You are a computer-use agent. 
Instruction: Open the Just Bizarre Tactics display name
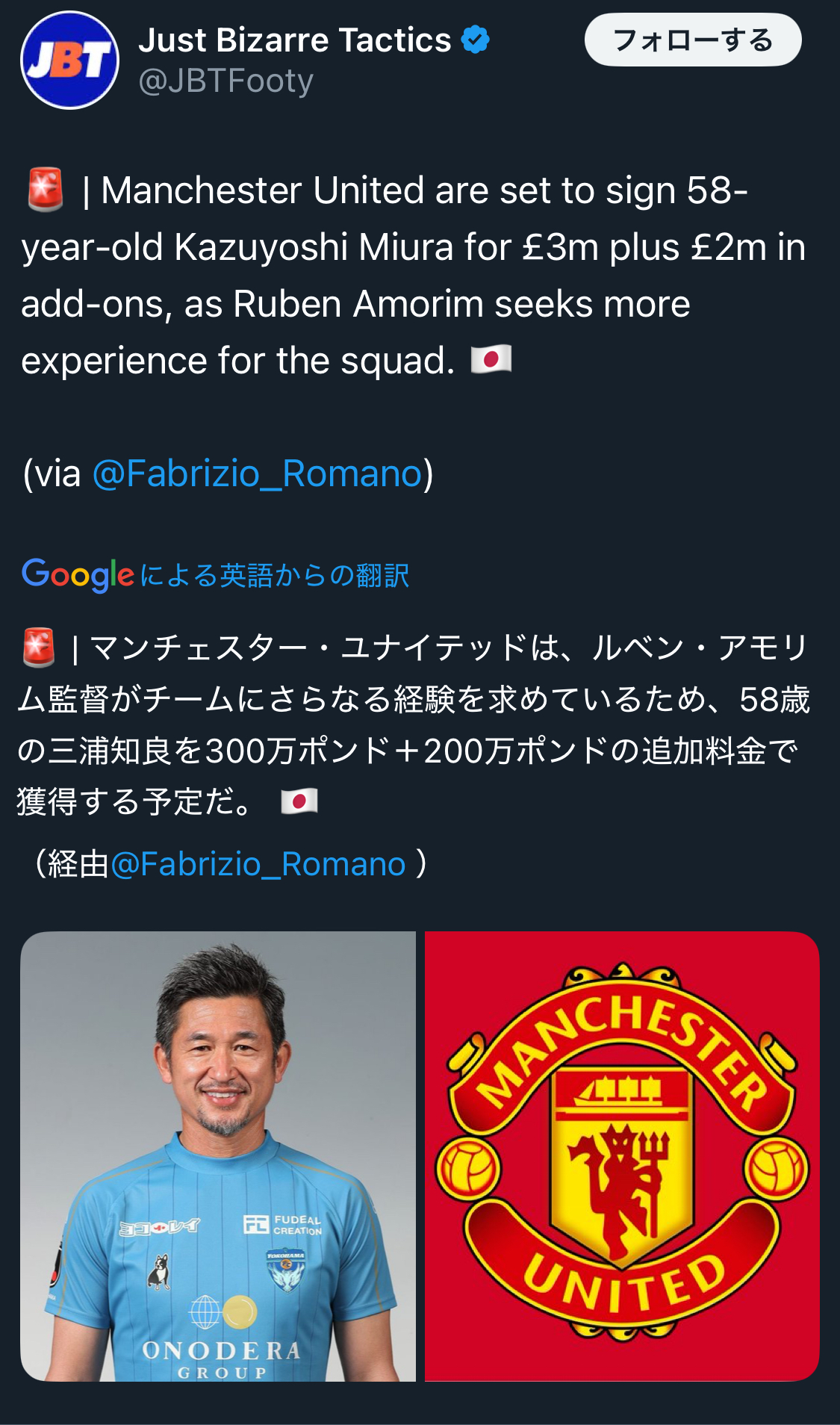[295, 40]
